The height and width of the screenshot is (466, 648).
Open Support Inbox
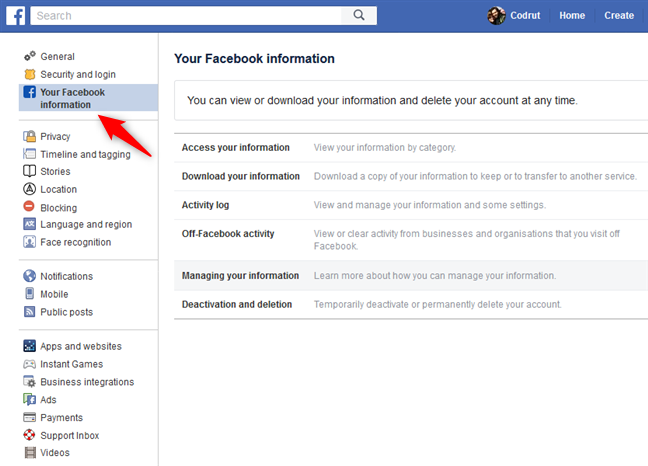70,435
